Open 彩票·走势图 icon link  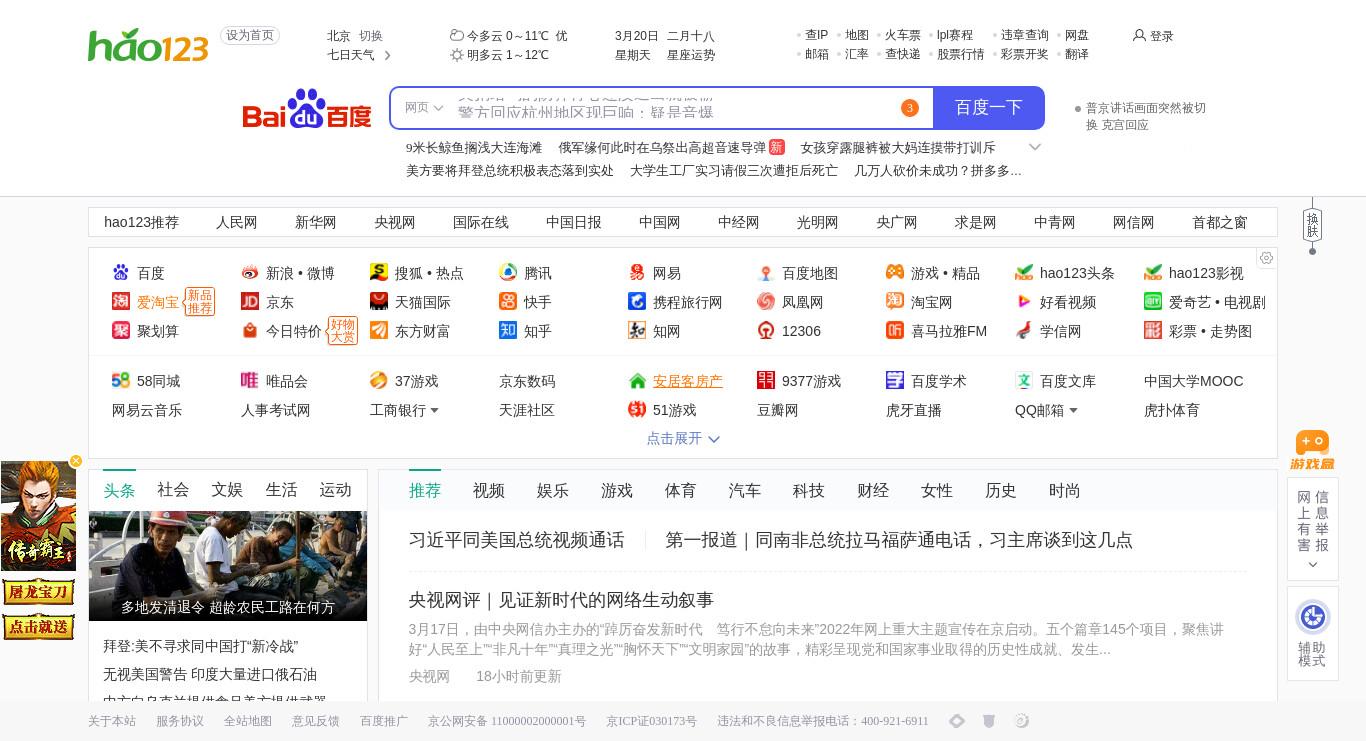coord(1153,331)
